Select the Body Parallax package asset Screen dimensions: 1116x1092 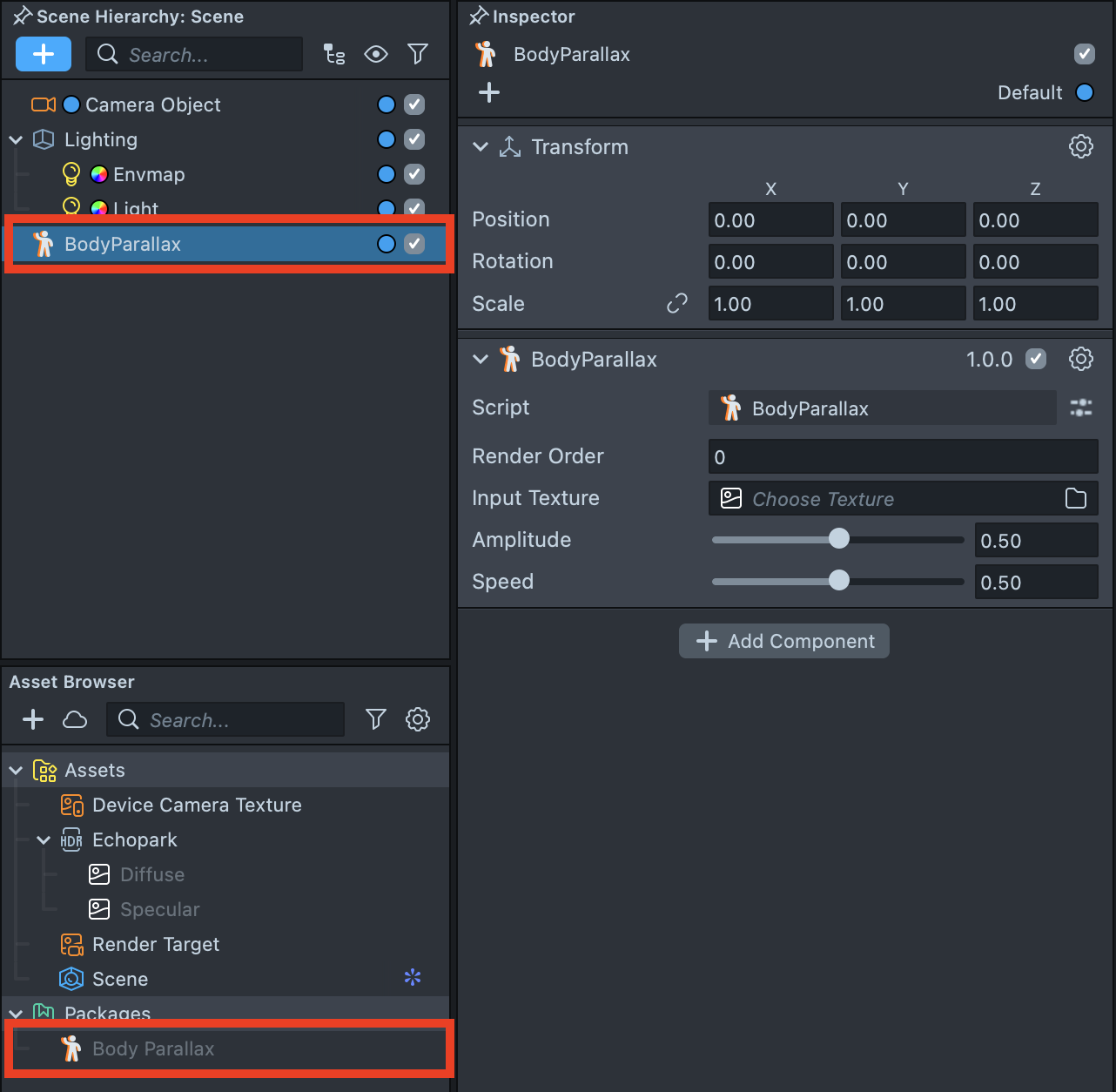(x=225, y=1048)
